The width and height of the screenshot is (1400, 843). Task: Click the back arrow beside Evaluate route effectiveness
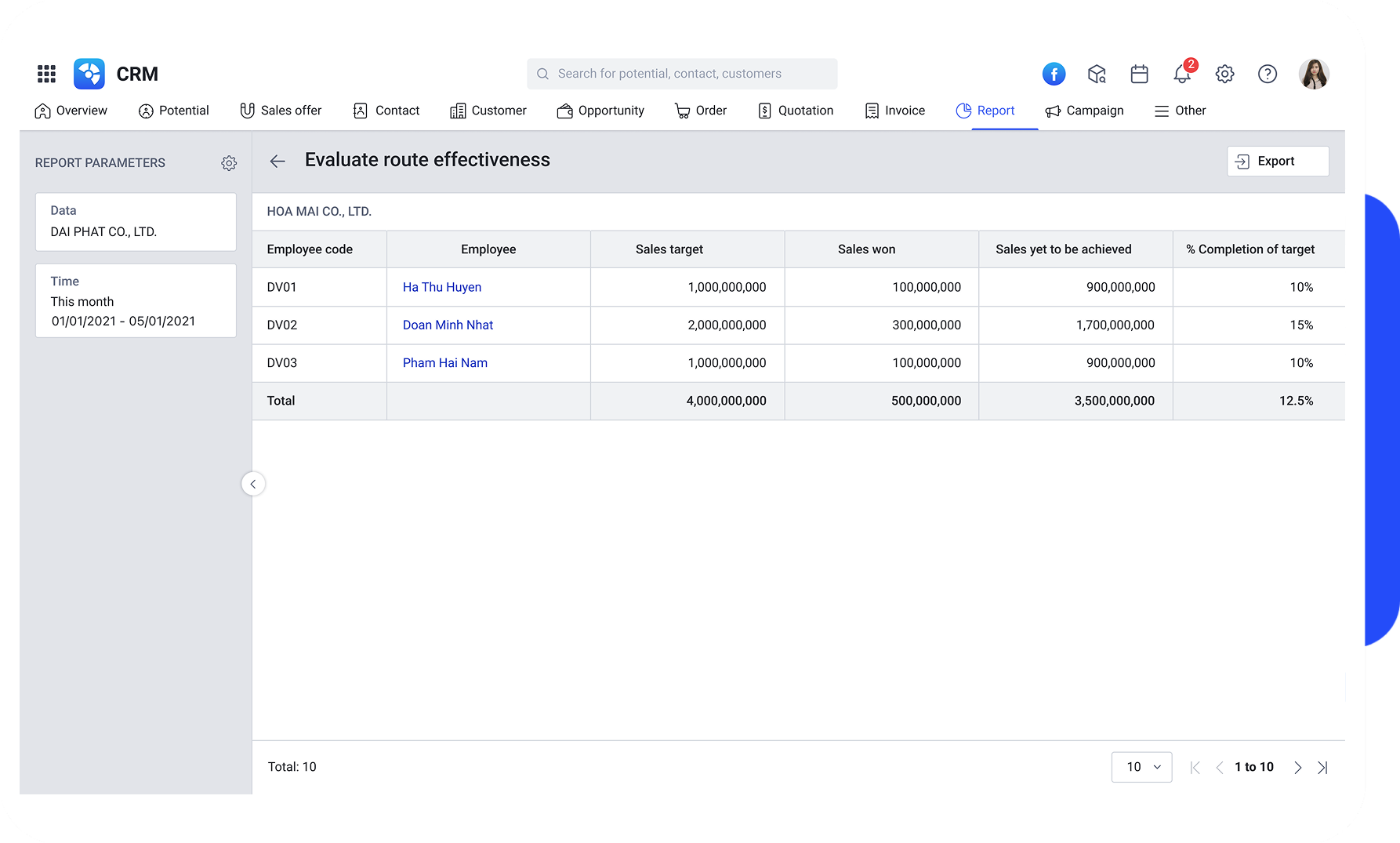point(277,161)
